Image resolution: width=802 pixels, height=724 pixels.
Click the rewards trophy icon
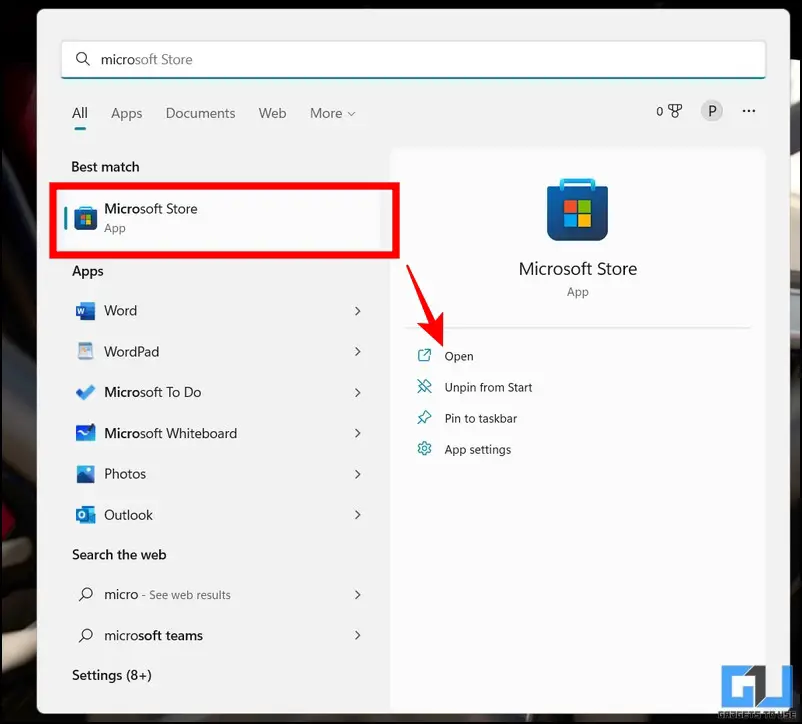(x=675, y=111)
